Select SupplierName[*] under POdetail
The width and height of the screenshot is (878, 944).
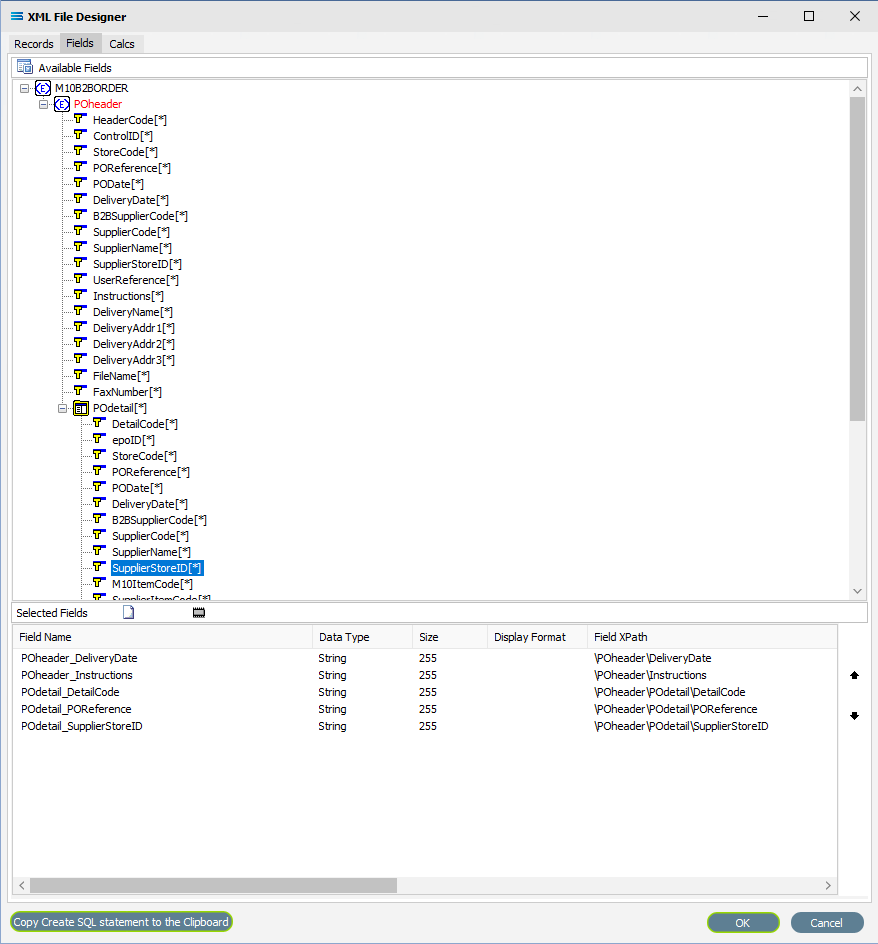(x=151, y=552)
